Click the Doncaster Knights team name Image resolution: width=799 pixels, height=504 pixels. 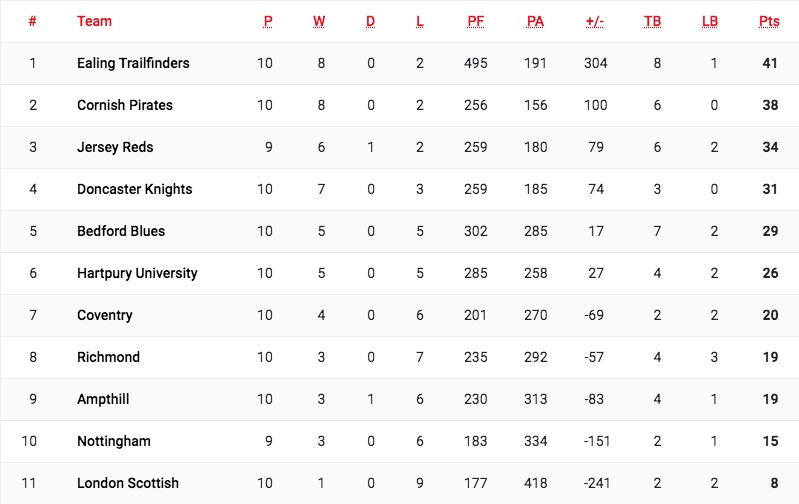(134, 189)
